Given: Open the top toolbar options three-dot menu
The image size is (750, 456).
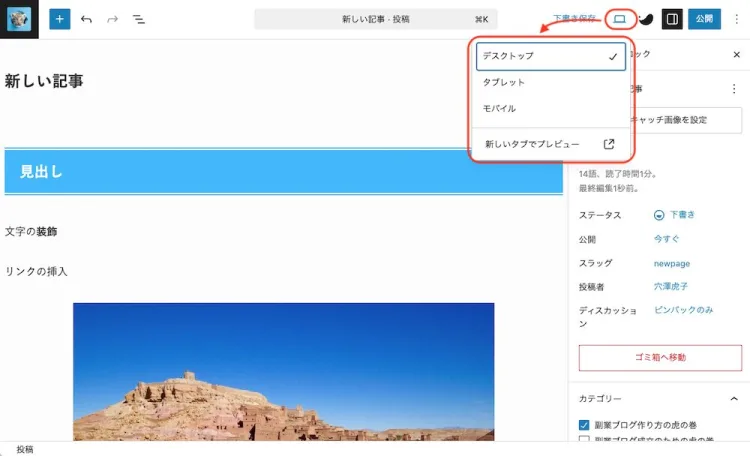Looking at the screenshot, I should [737, 19].
